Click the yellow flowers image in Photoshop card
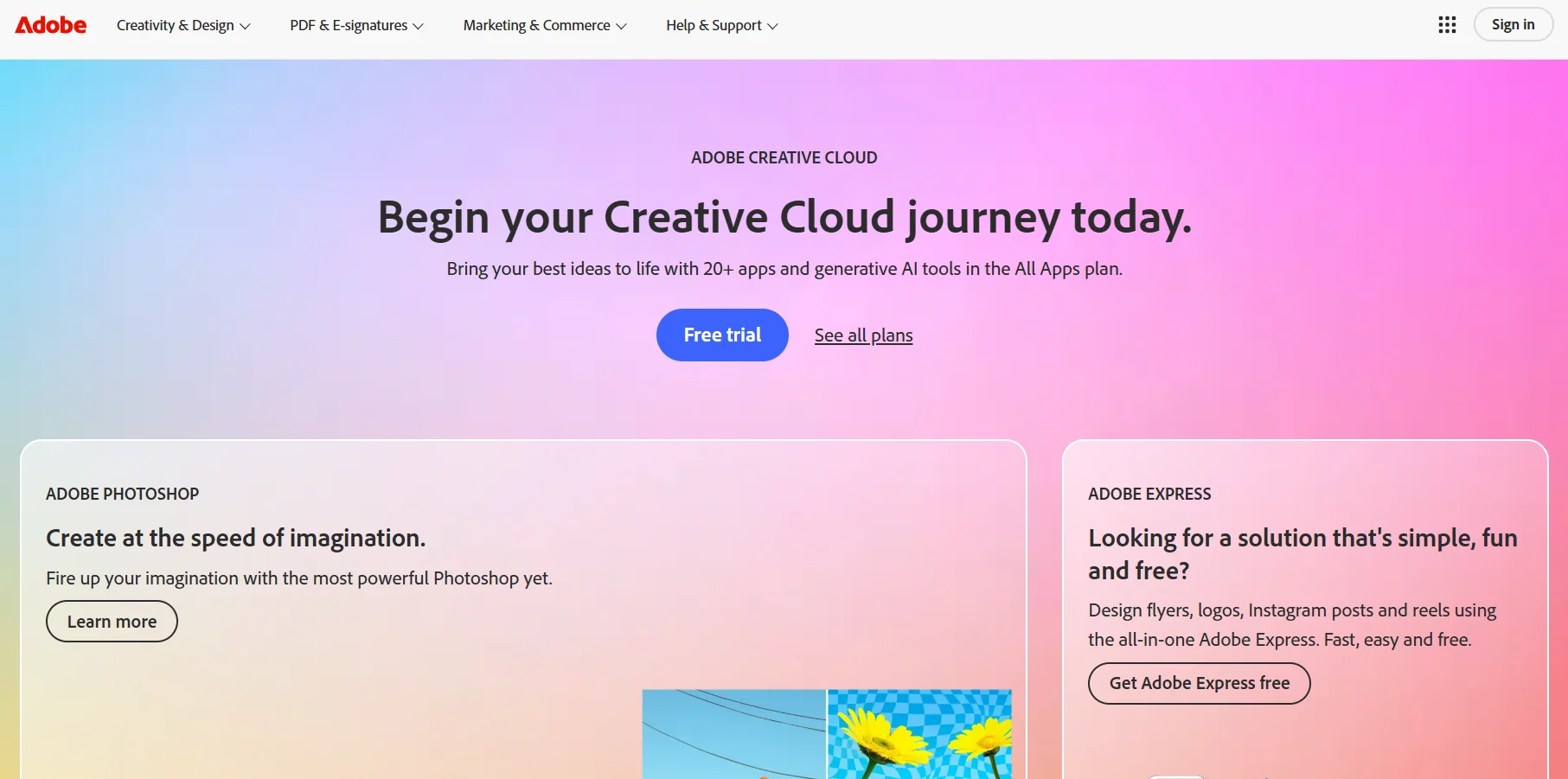Screen dimensions: 1568x779 click(919, 734)
